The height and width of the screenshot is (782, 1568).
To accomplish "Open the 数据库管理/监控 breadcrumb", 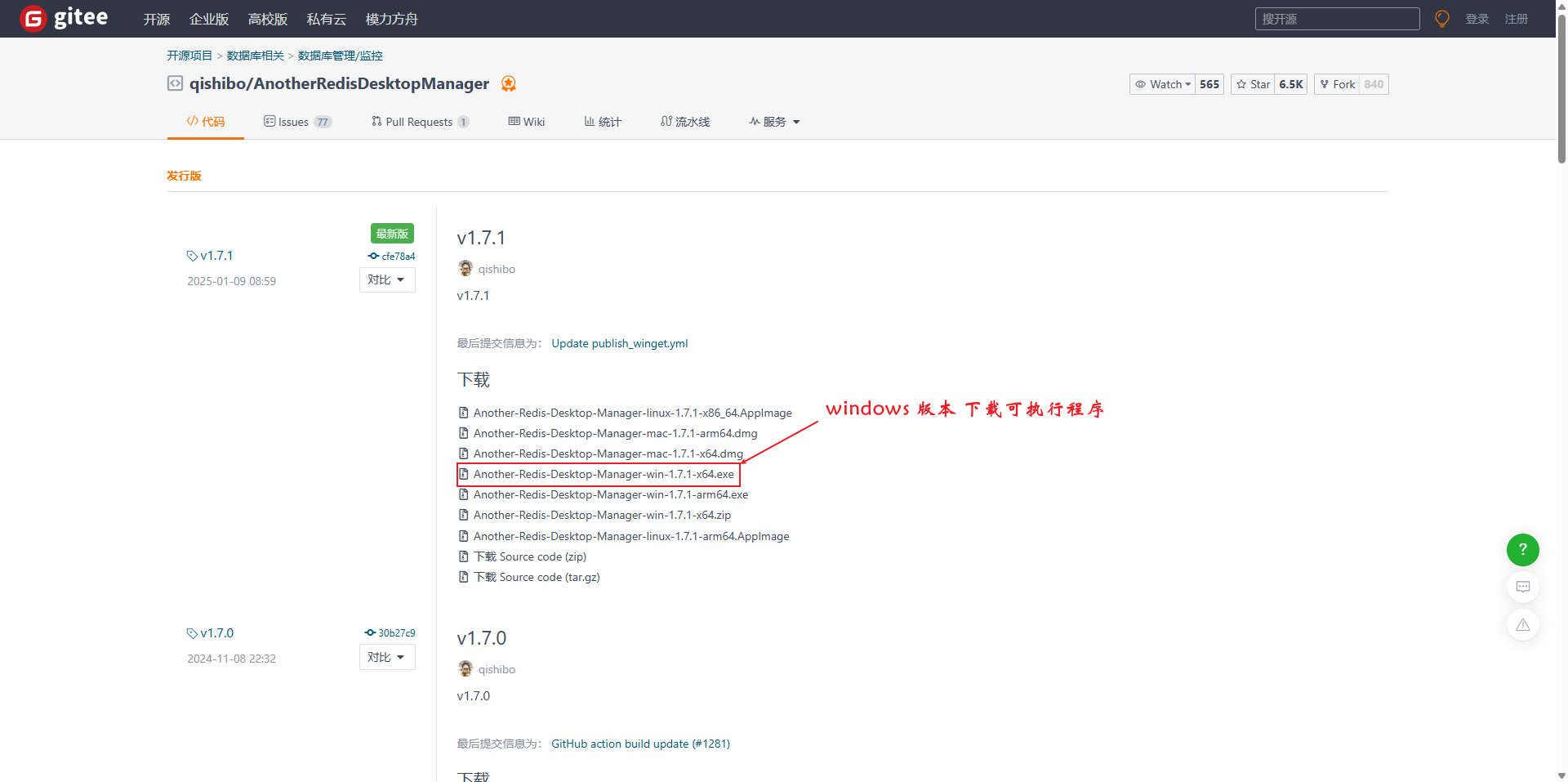I will click(341, 56).
